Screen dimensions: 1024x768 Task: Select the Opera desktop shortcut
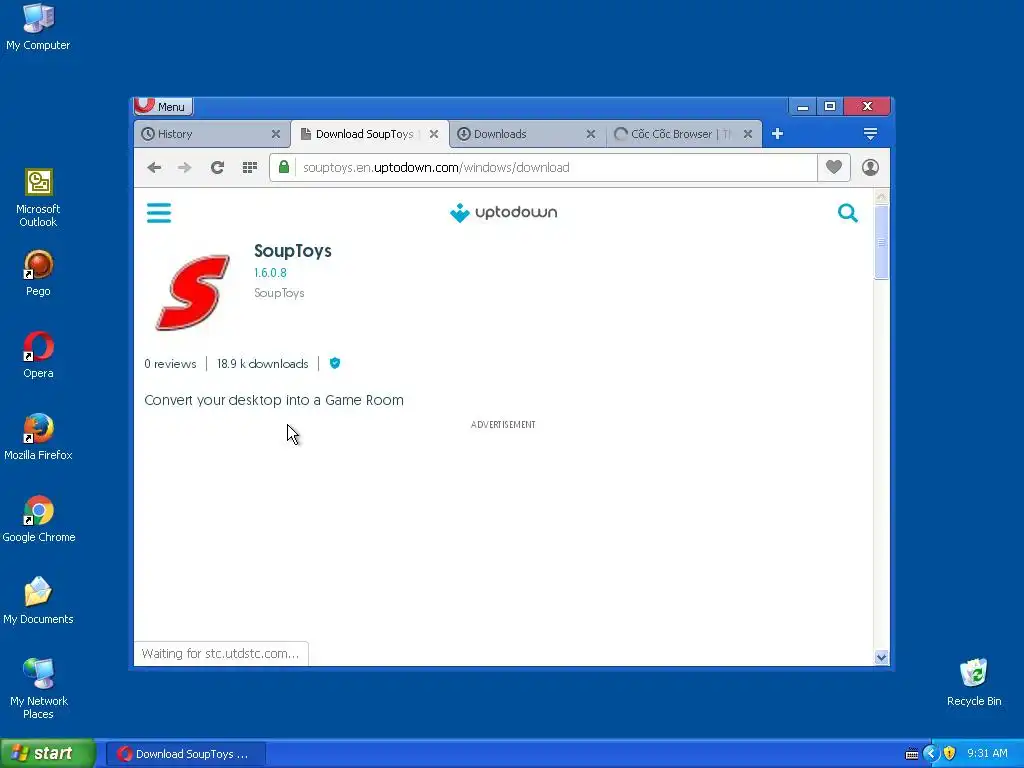tap(38, 355)
